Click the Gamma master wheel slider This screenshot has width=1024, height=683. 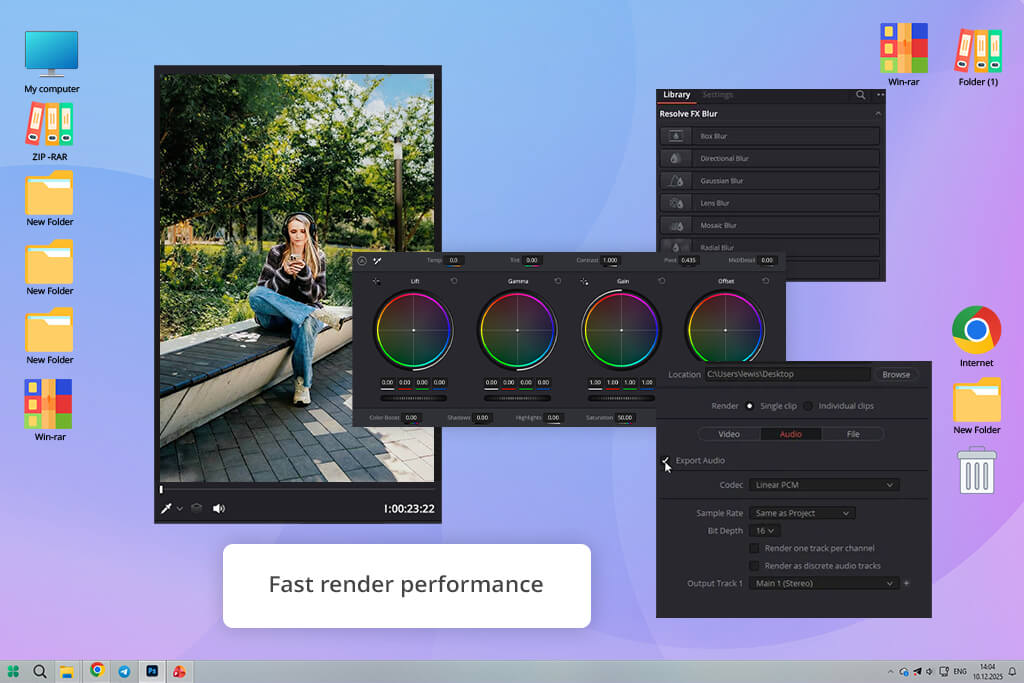[x=517, y=398]
